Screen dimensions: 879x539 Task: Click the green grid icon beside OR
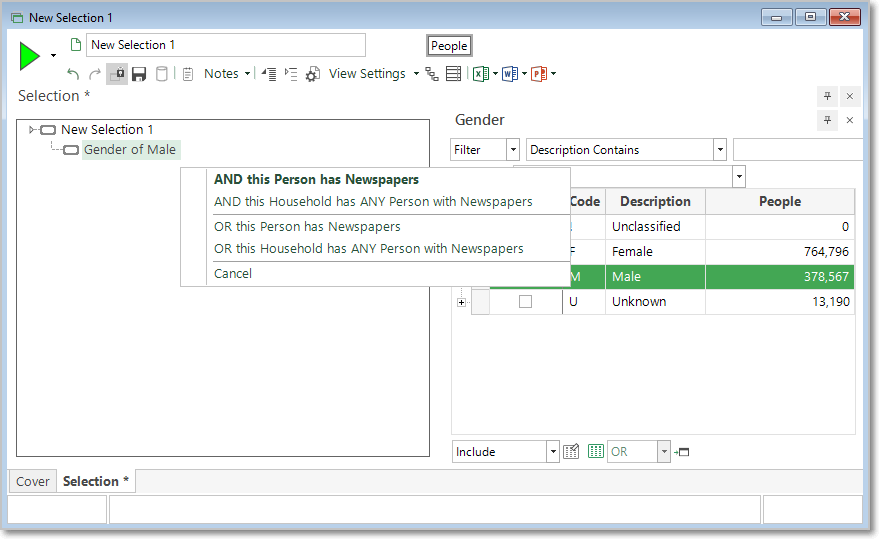tap(595, 451)
